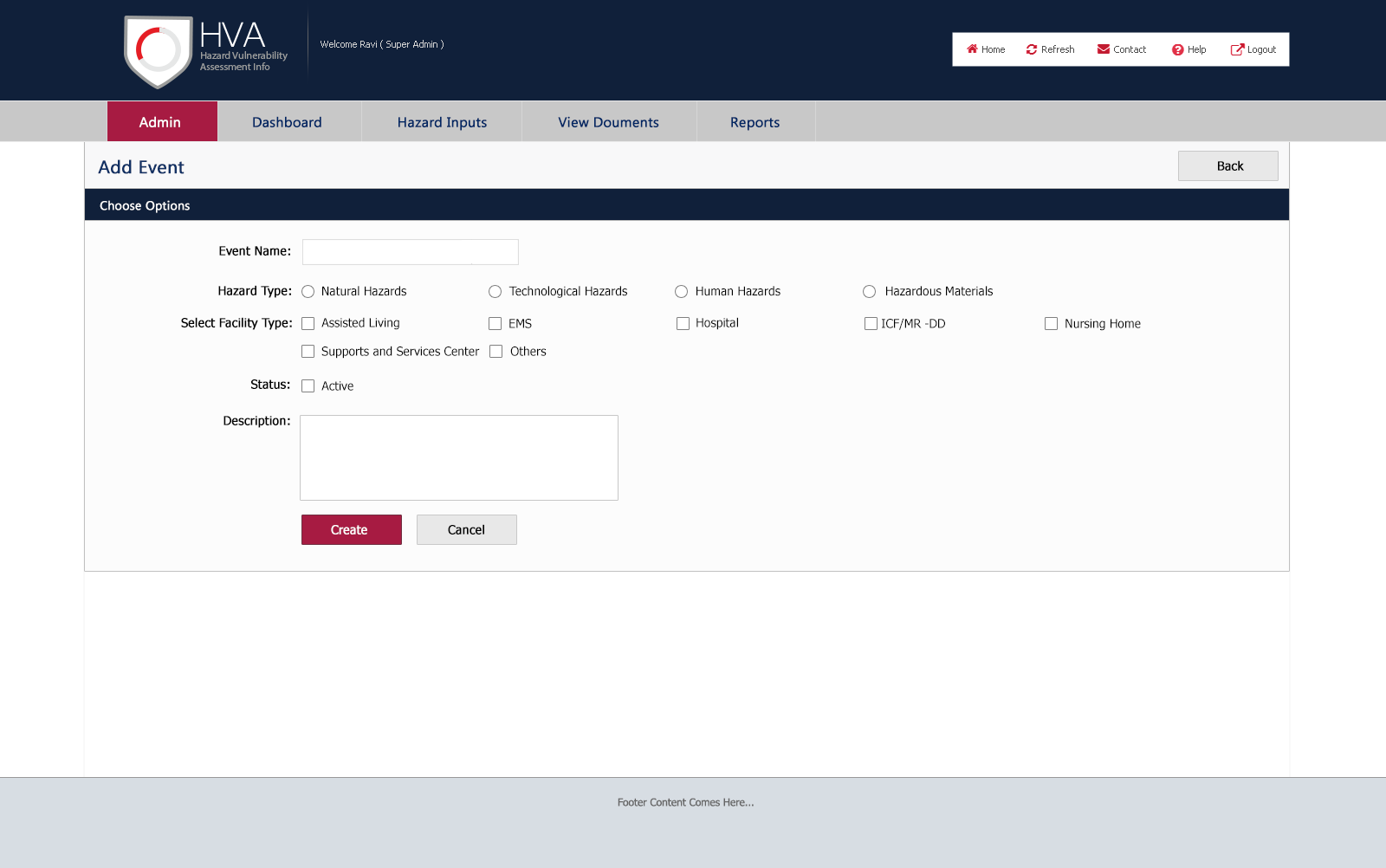
Task: Choose Technological Hazards hazard type
Action: coord(495,292)
